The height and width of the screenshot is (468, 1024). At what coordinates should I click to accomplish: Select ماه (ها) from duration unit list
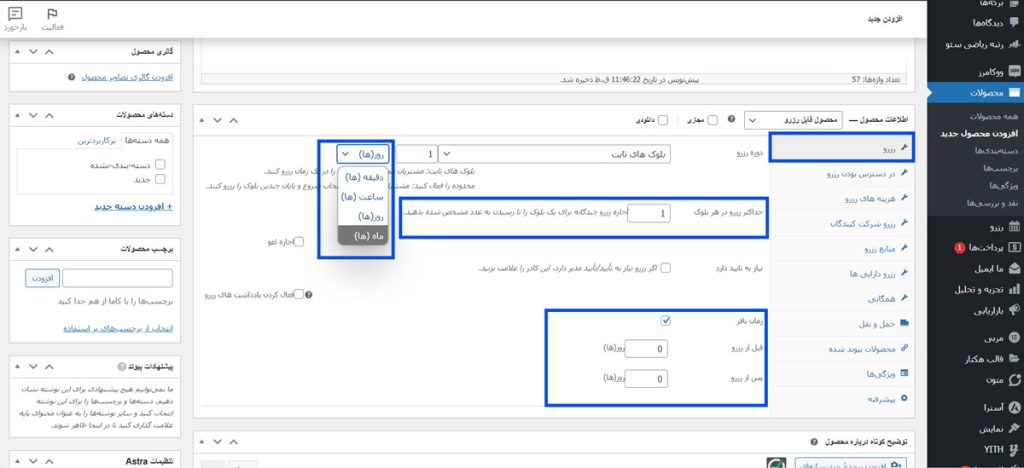(x=357, y=235)
